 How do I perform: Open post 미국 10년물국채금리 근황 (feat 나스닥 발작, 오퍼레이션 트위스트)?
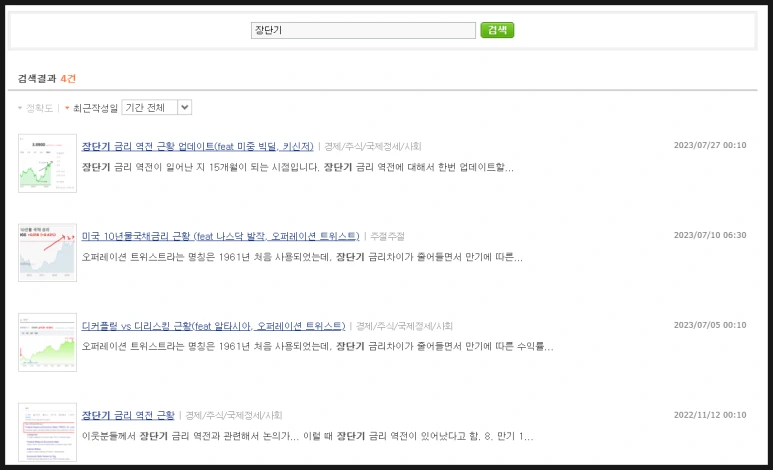[220, 236]
